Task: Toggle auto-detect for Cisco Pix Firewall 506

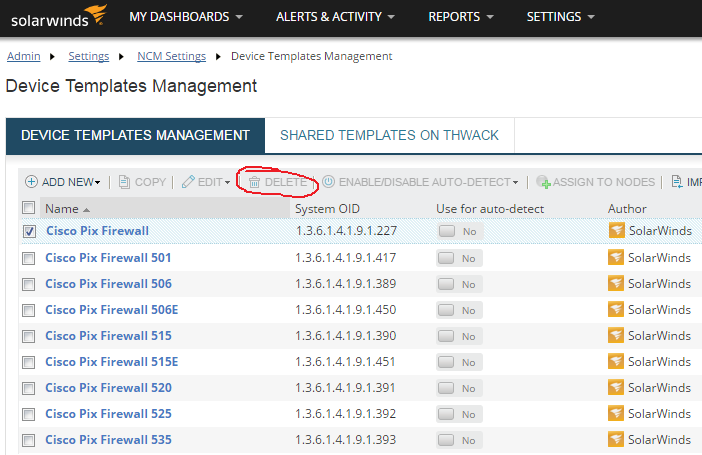Action: 459,284
